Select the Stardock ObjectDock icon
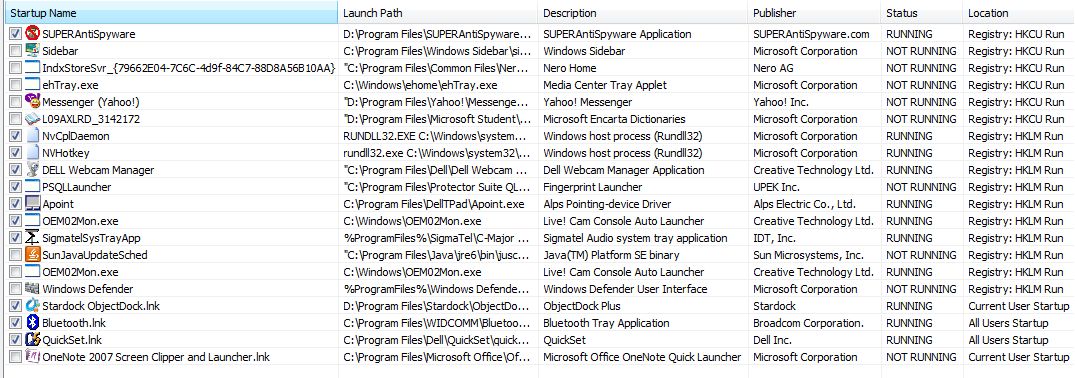 click(32, 305)
